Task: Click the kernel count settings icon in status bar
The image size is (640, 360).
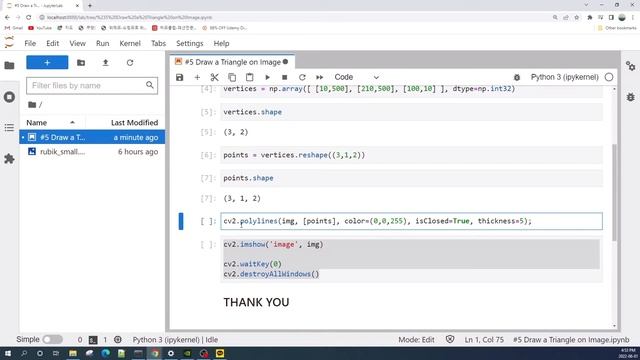Action: 118,340
